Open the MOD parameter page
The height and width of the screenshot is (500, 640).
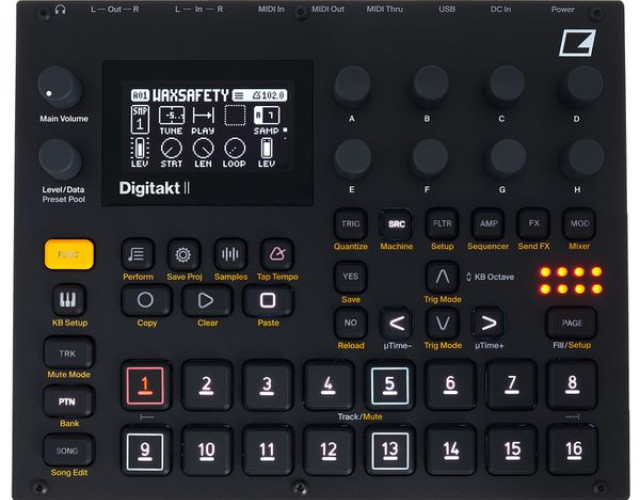tap(579, 224)
